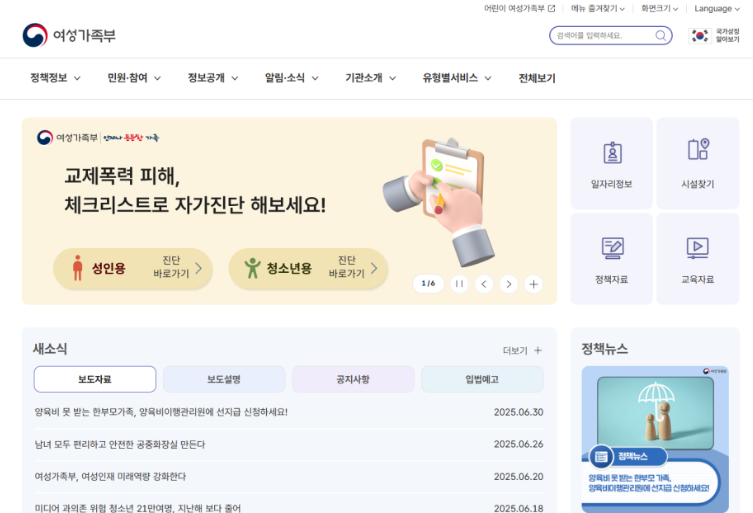This screenshot has width=753, height=513.
Task: Pause the banner slideshow
Action: pyautogui.click(x=459, y=284)
